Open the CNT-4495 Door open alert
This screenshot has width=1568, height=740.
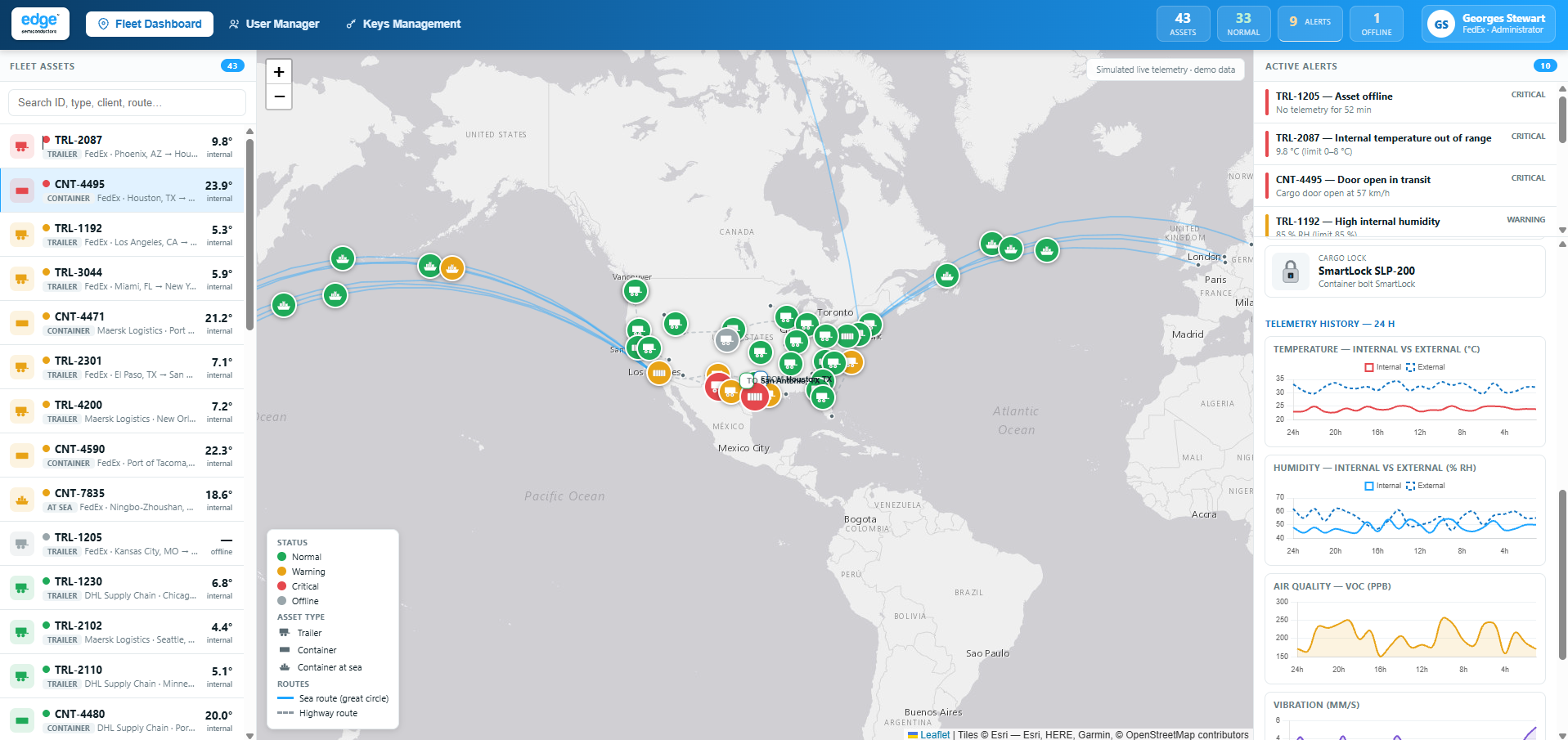click(1405, 186)
